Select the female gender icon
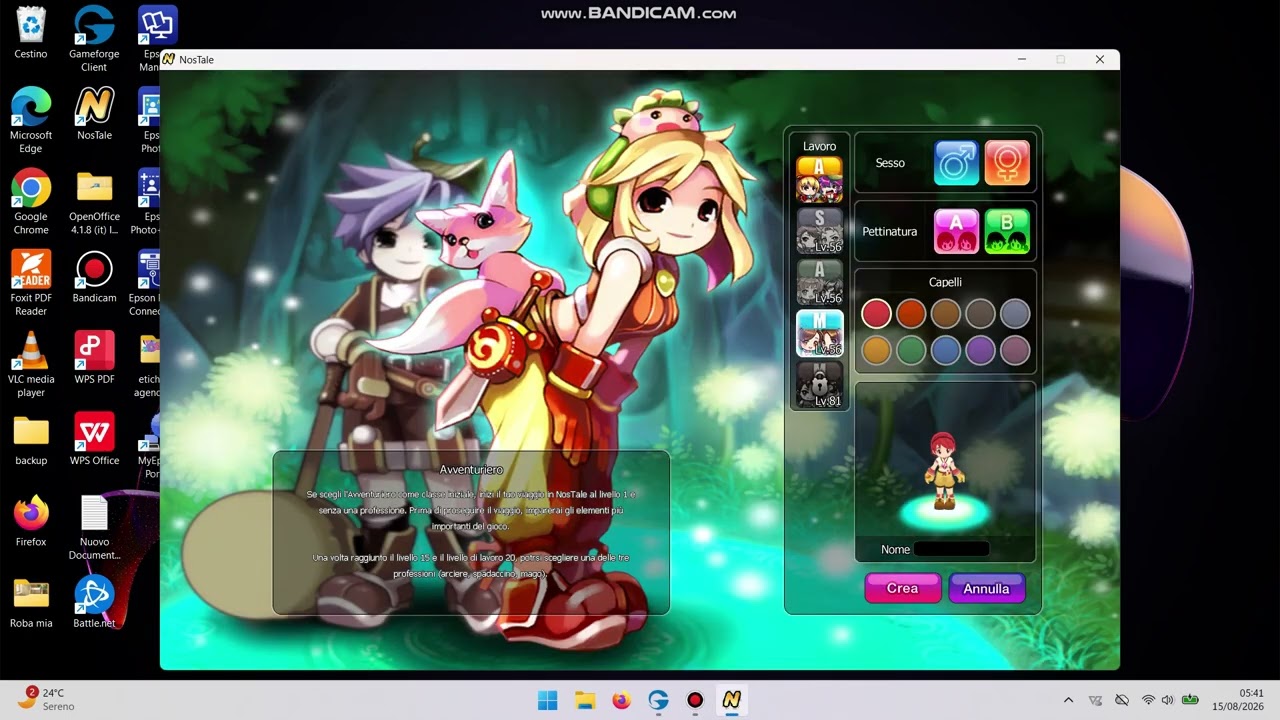This screenshot has width=1280, height=720. point(1007,162)
